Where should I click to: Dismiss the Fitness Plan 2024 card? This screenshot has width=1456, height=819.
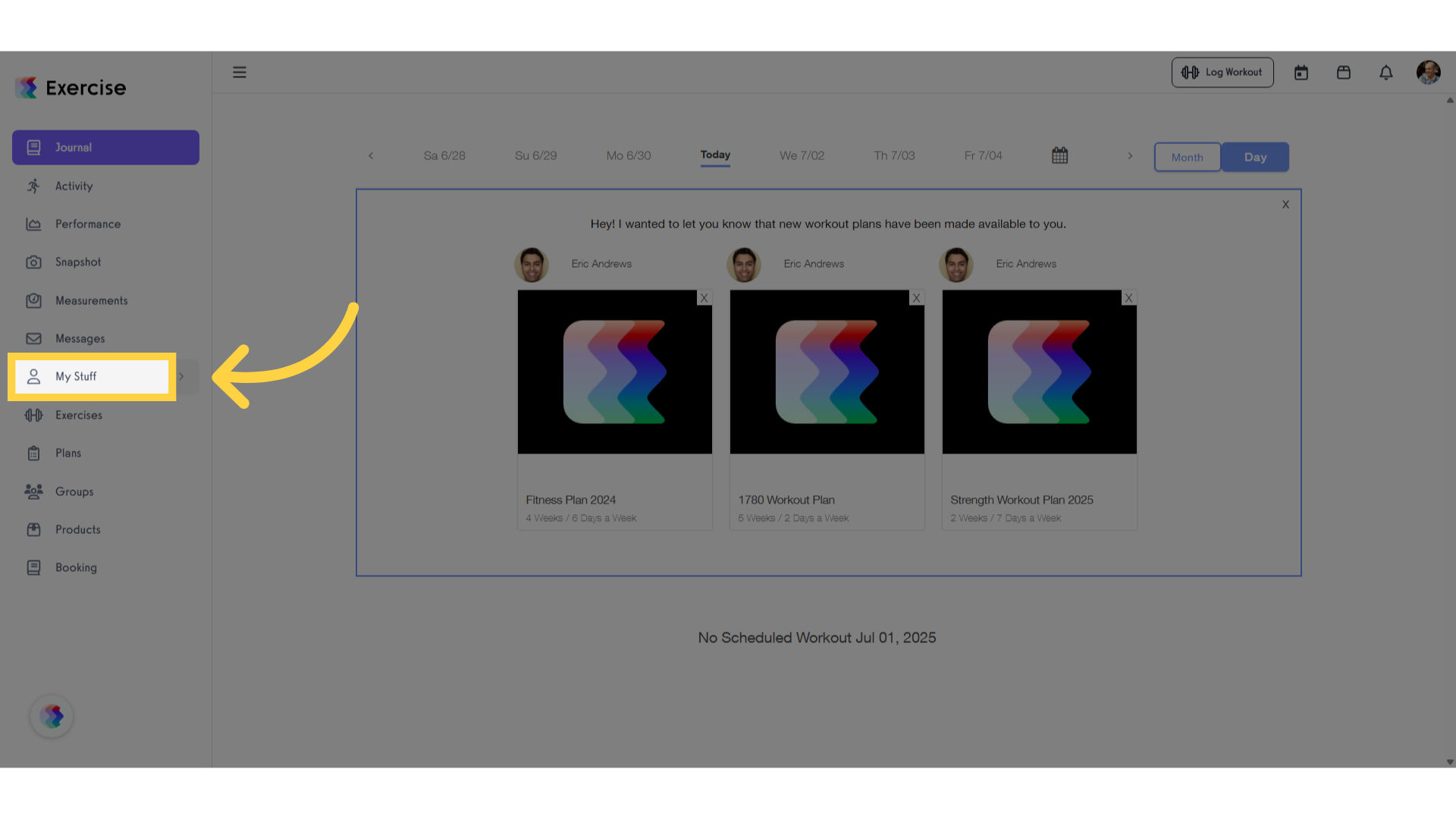704,298
